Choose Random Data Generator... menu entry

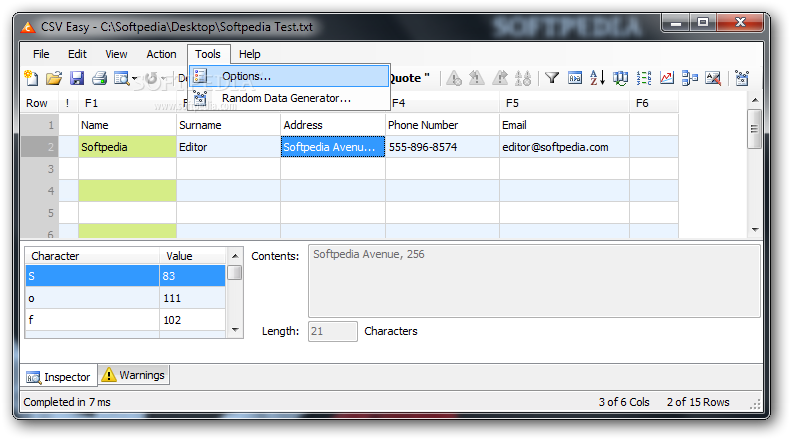tap(289, 98)
